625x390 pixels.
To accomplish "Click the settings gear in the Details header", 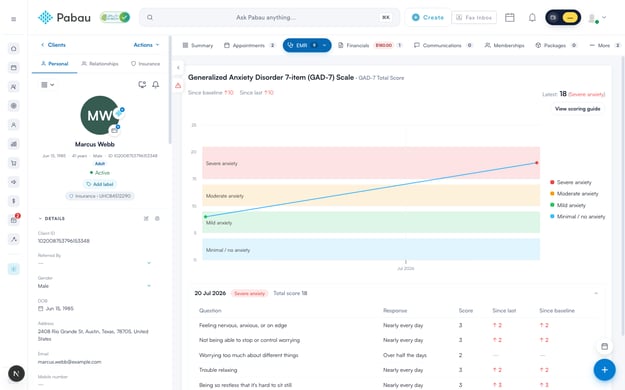I will (x=157, y=219).
